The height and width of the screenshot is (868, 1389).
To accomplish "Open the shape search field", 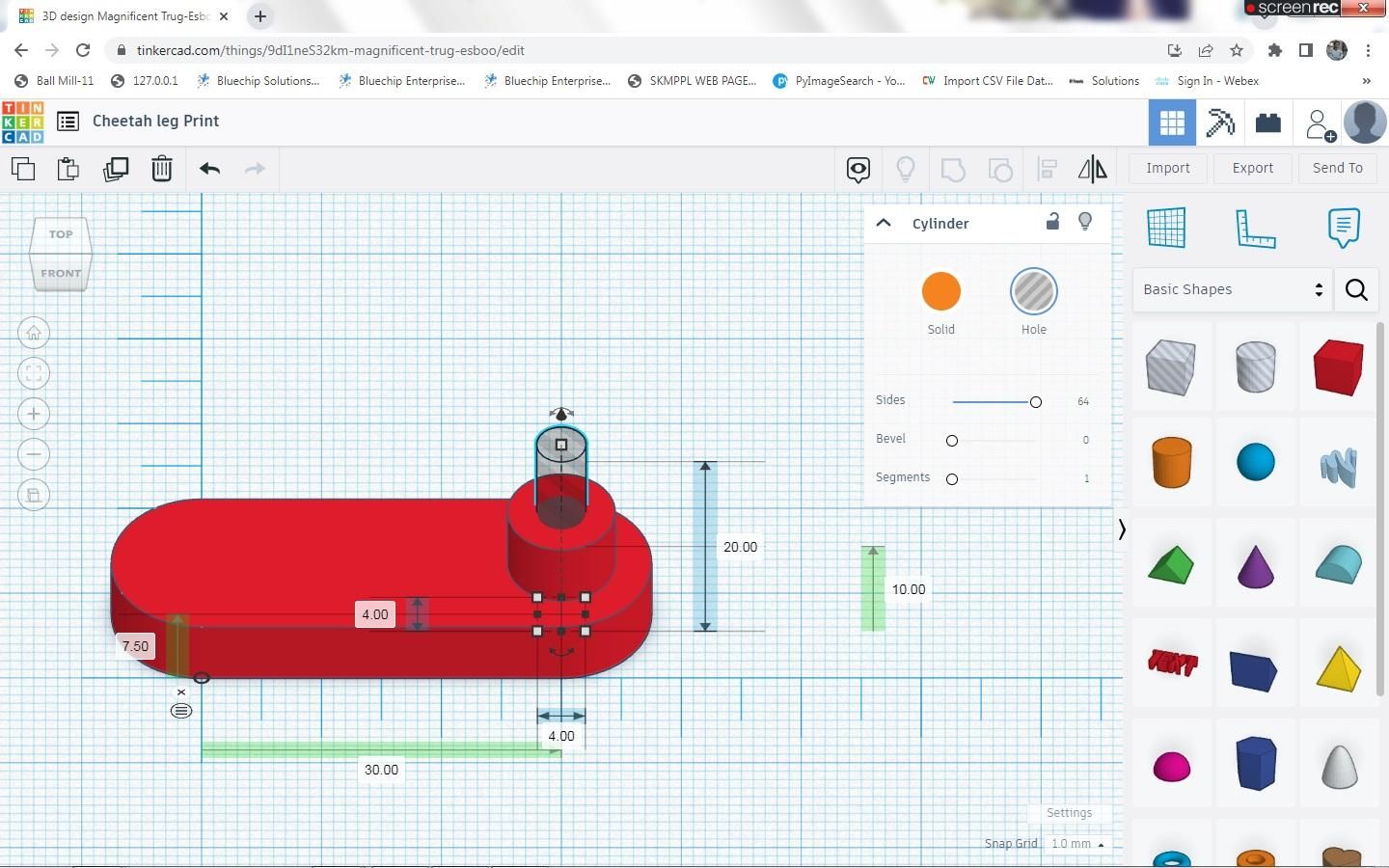I will point(1356,289).
